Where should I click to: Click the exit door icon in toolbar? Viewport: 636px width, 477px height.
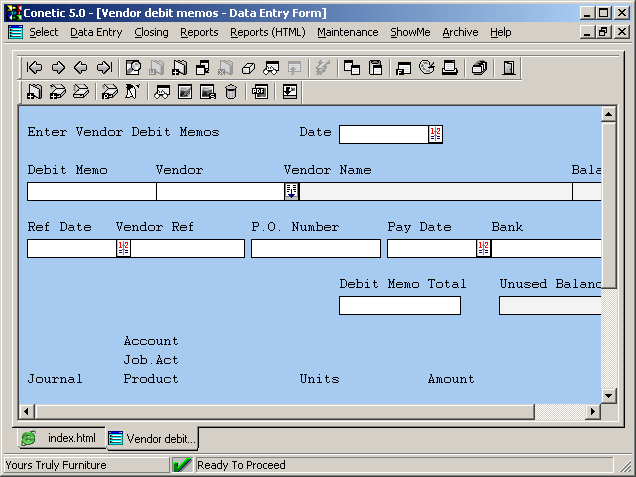[509, 68]
